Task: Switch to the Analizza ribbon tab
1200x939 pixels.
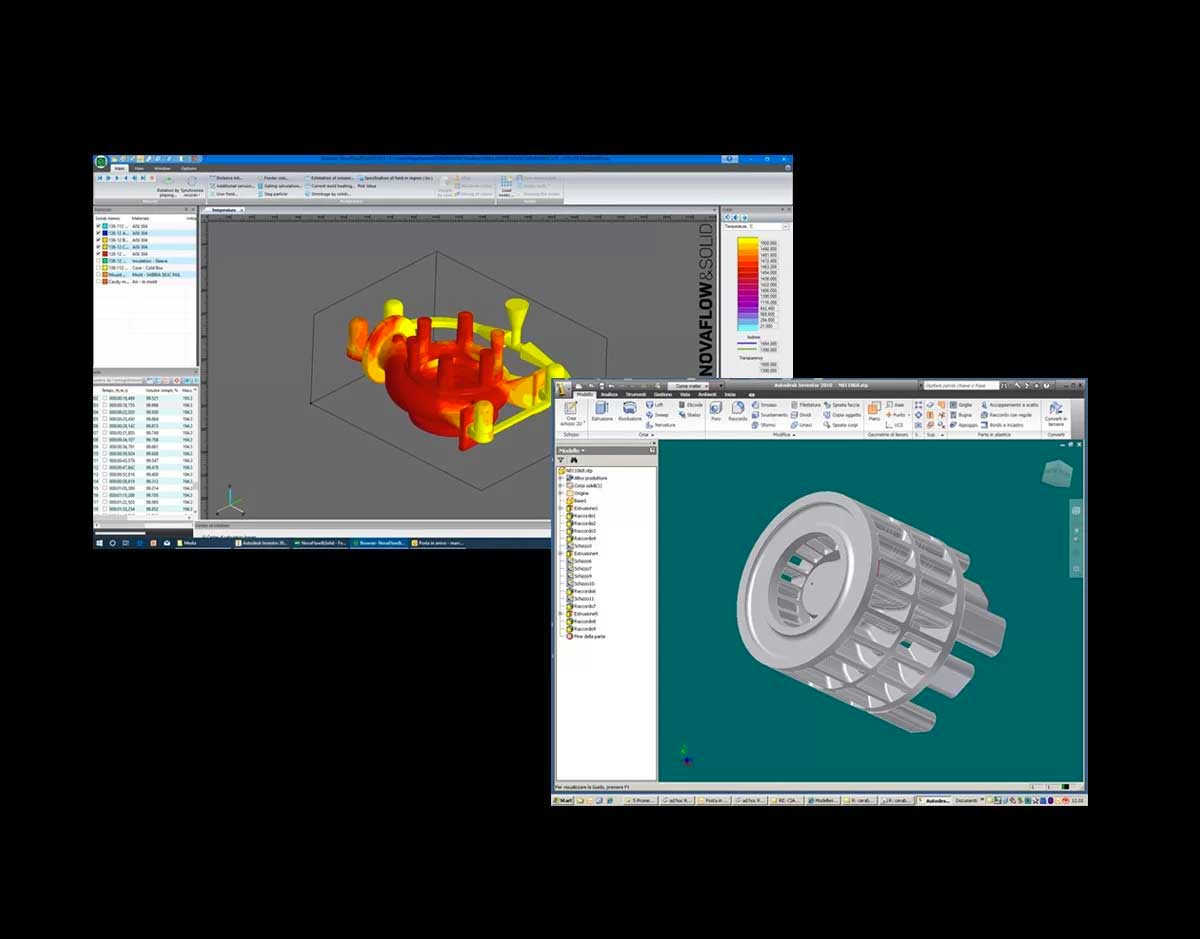Action: pos(611,393)
